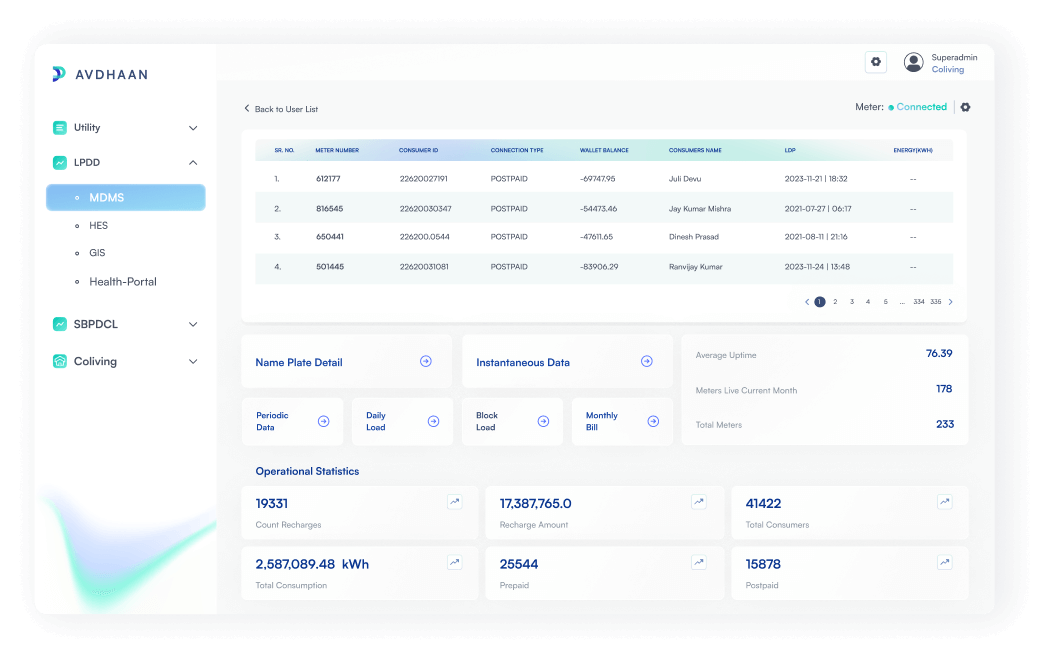The height and width of the screenshot is (659, 1049).
Task: Click the gear icon beside Meter Connected status
Action: [x=965, y=106]
